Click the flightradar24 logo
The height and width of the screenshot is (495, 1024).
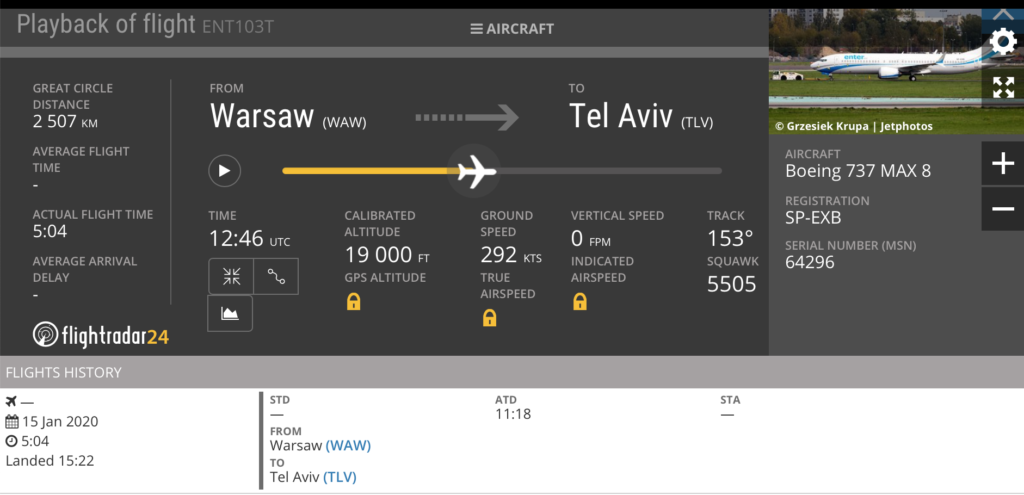click(101, 335)
